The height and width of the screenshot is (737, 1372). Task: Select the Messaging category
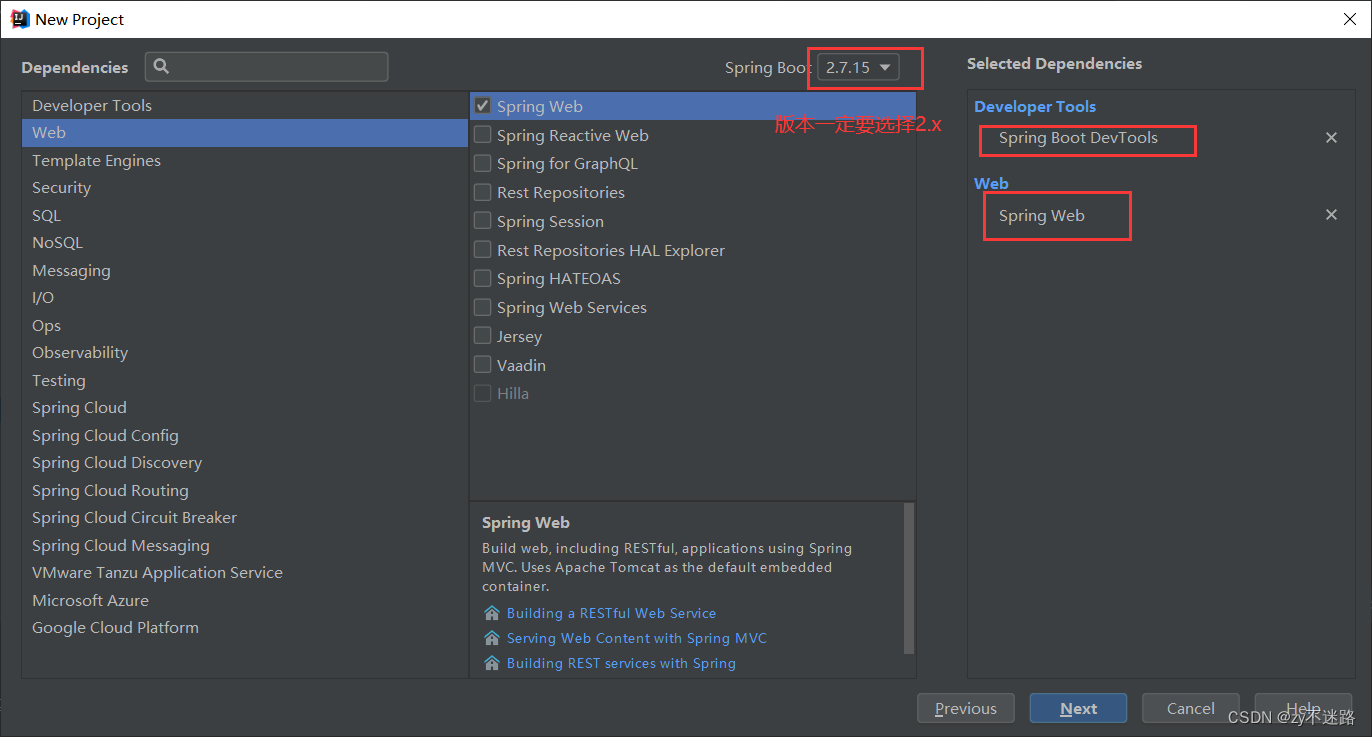coord(245,270)
